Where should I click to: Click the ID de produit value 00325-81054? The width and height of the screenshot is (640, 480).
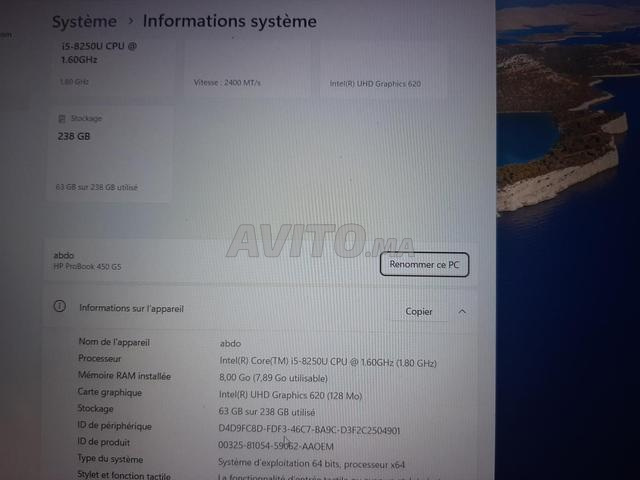[x=276, y=446]
